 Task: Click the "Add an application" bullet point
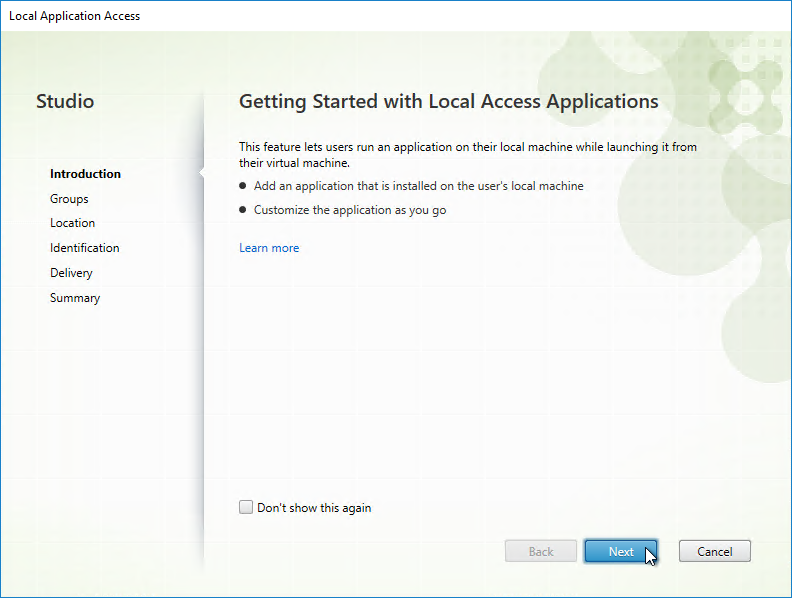418,186
